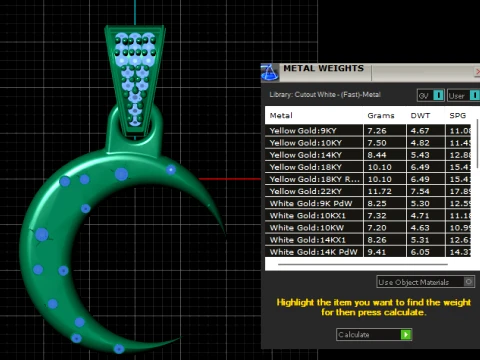The height and width of the screenshot is (360, 480).
Task: Click the 9.41 grams value
Action: pyautogui.click(x=377, y=252)
